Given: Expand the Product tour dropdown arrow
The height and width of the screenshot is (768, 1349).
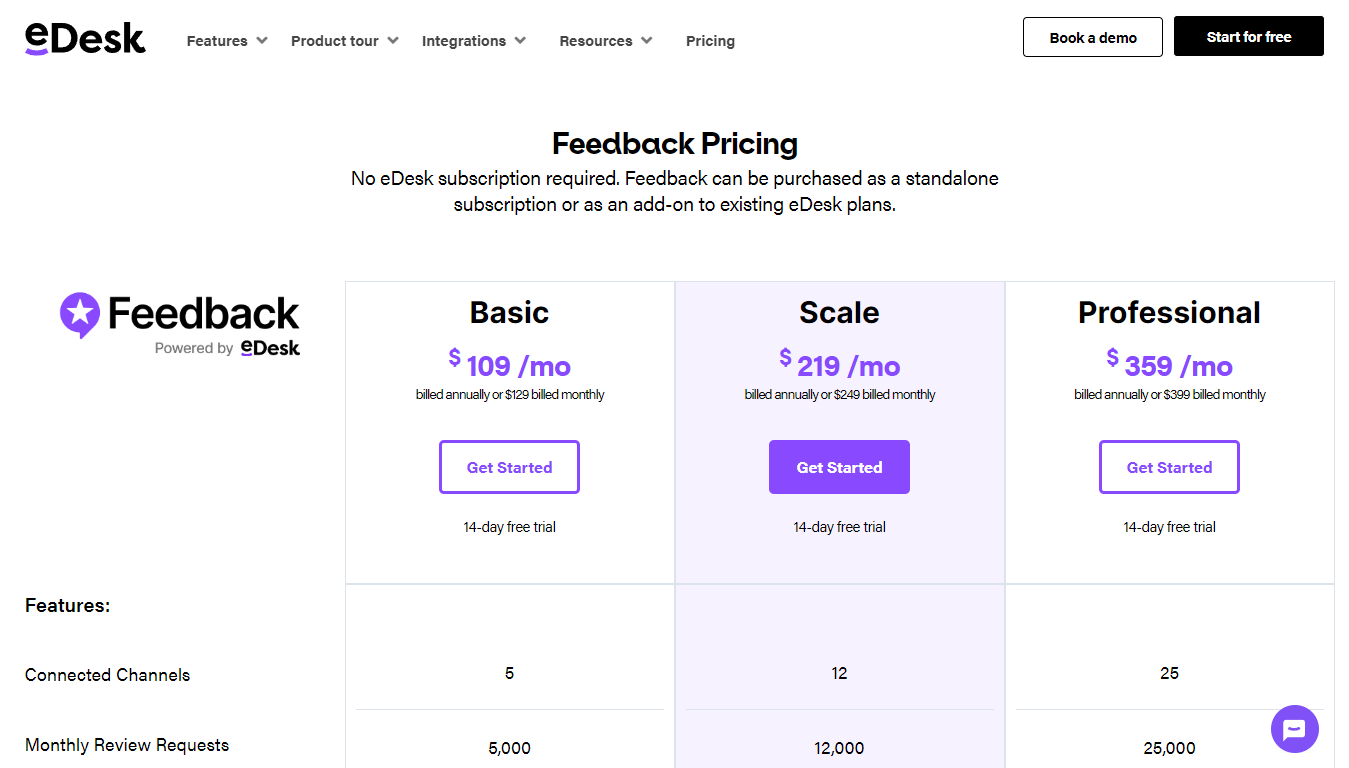Looking at the screenshot, I should [x=393, y=41].
